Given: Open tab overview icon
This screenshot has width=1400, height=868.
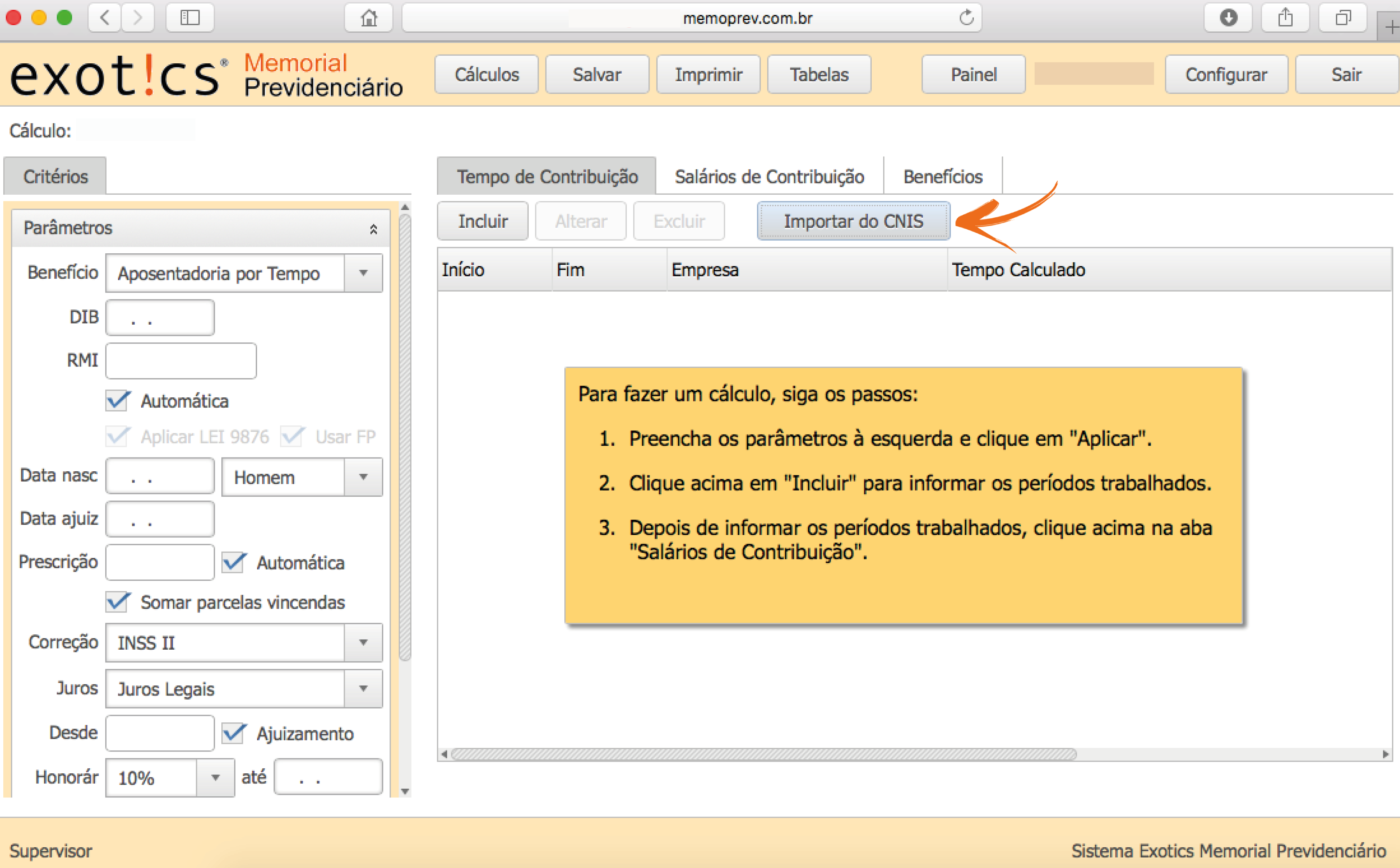Looking at the screenshot, I should click(1342, 18).
